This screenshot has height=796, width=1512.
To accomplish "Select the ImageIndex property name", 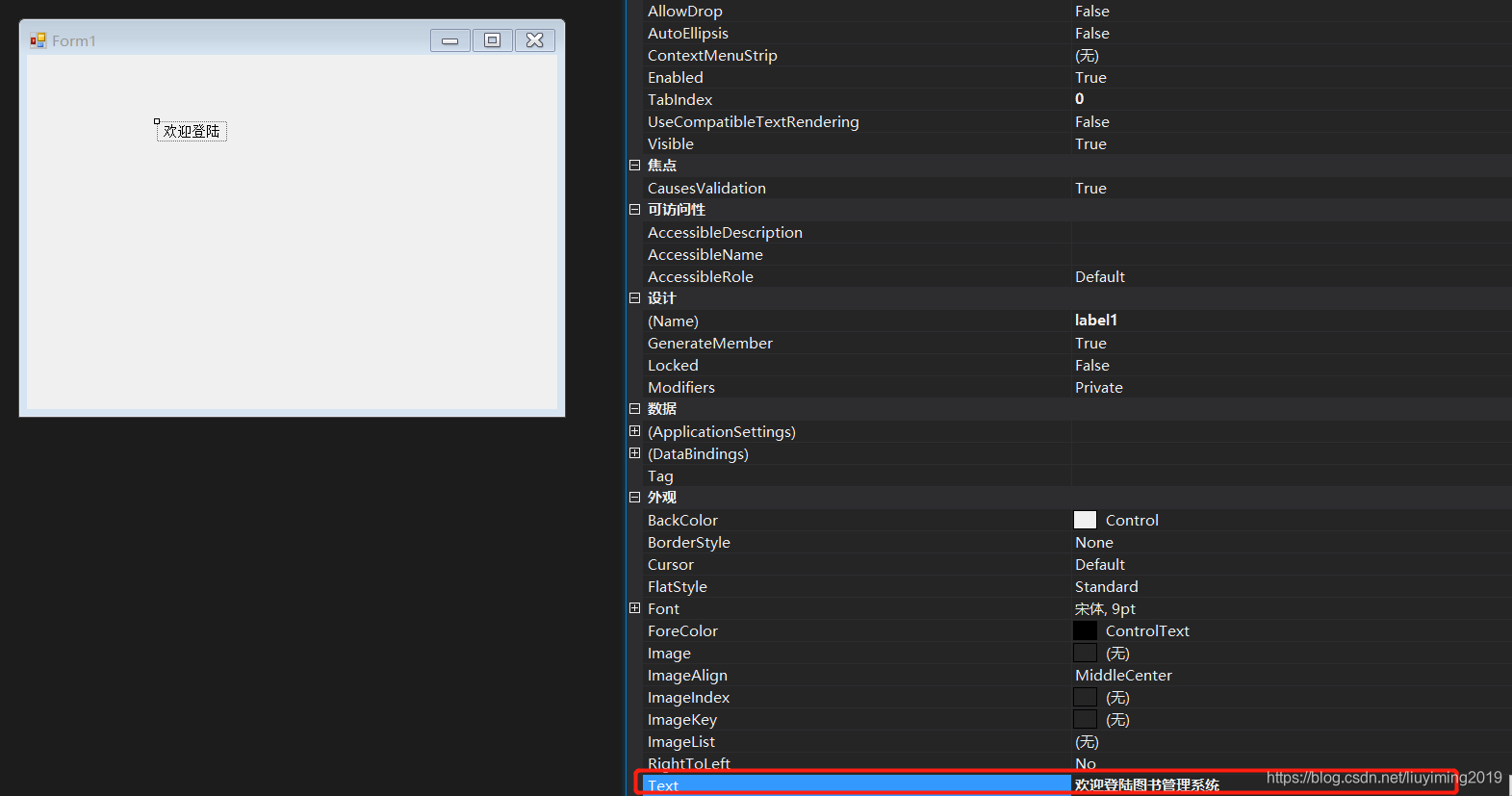I will (x=689, y=697).
